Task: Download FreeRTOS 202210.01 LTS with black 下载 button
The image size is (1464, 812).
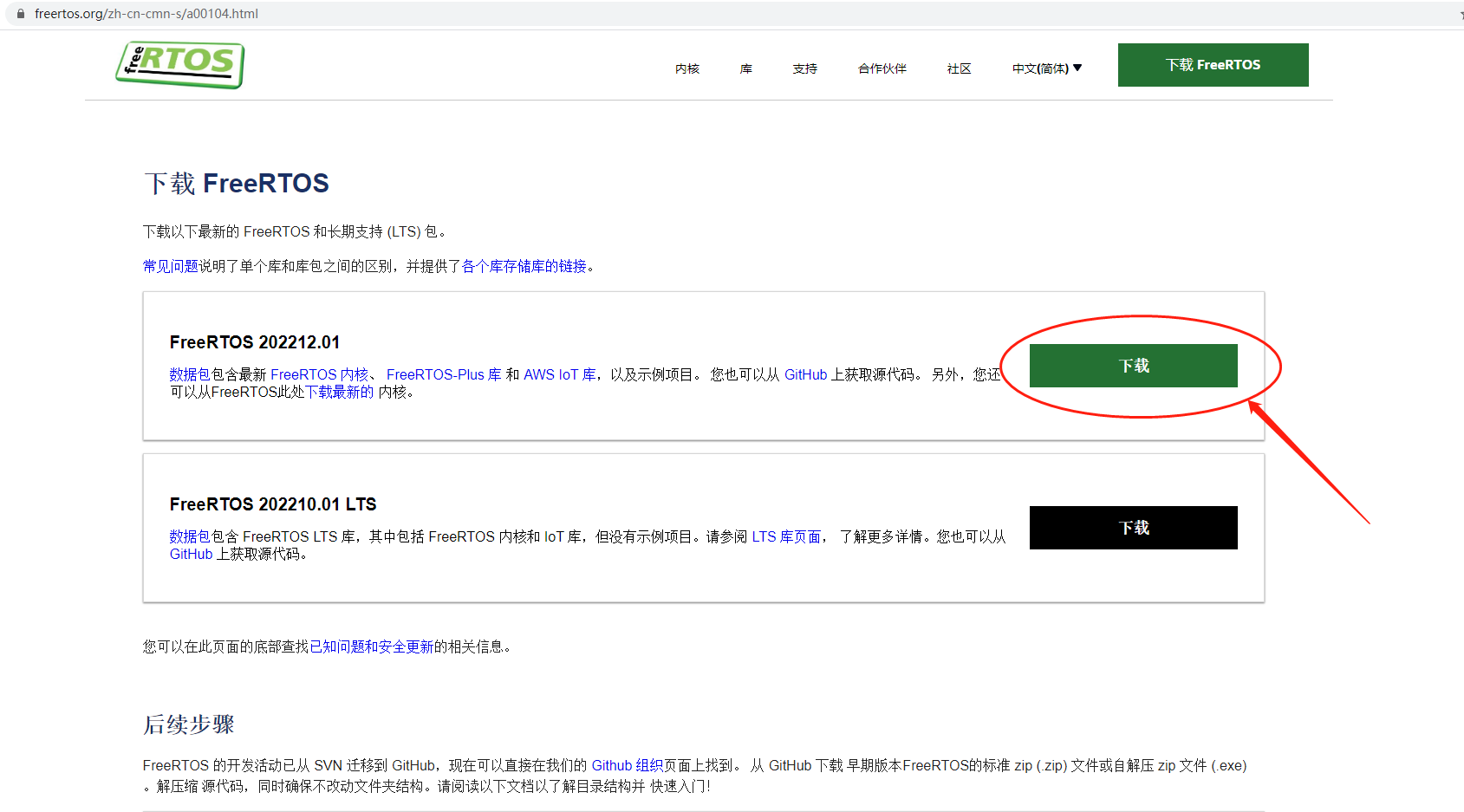Action: coord(1134,528)
